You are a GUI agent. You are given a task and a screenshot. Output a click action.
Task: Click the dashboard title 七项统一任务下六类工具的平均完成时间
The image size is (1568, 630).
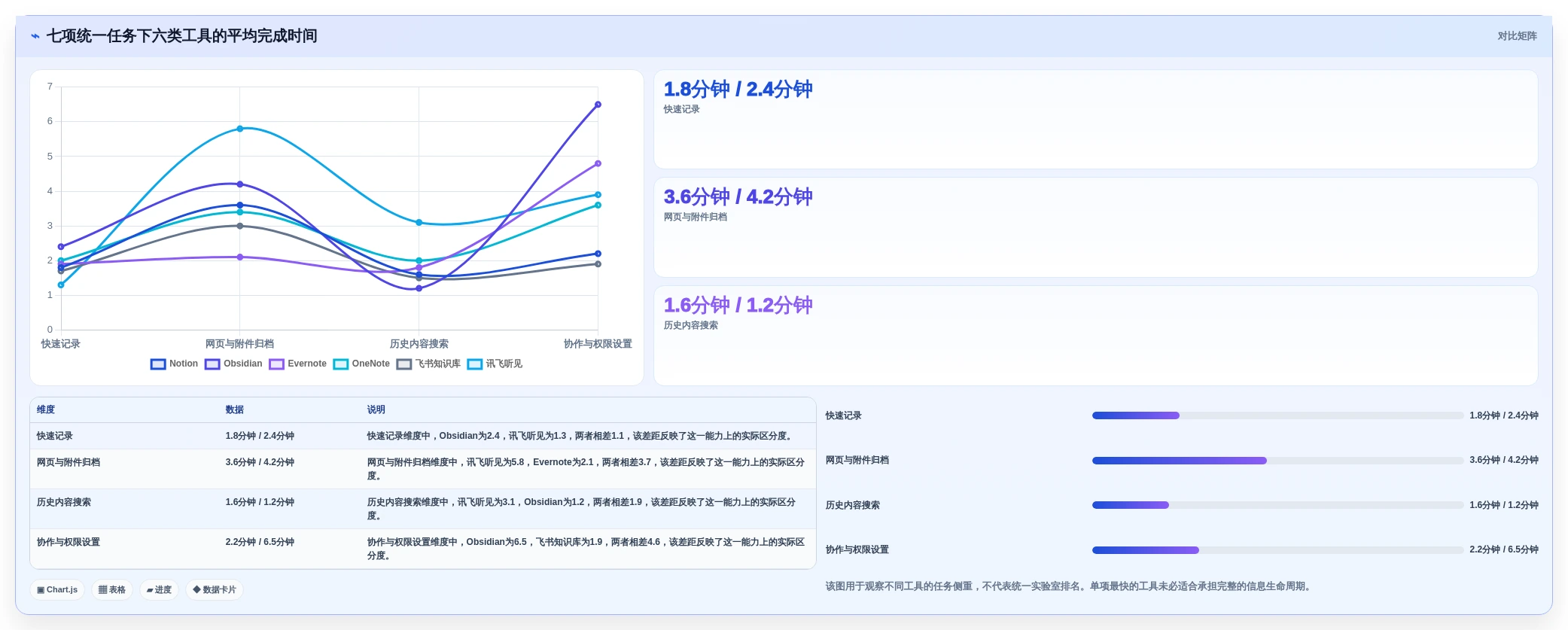[x=182, y=36]
